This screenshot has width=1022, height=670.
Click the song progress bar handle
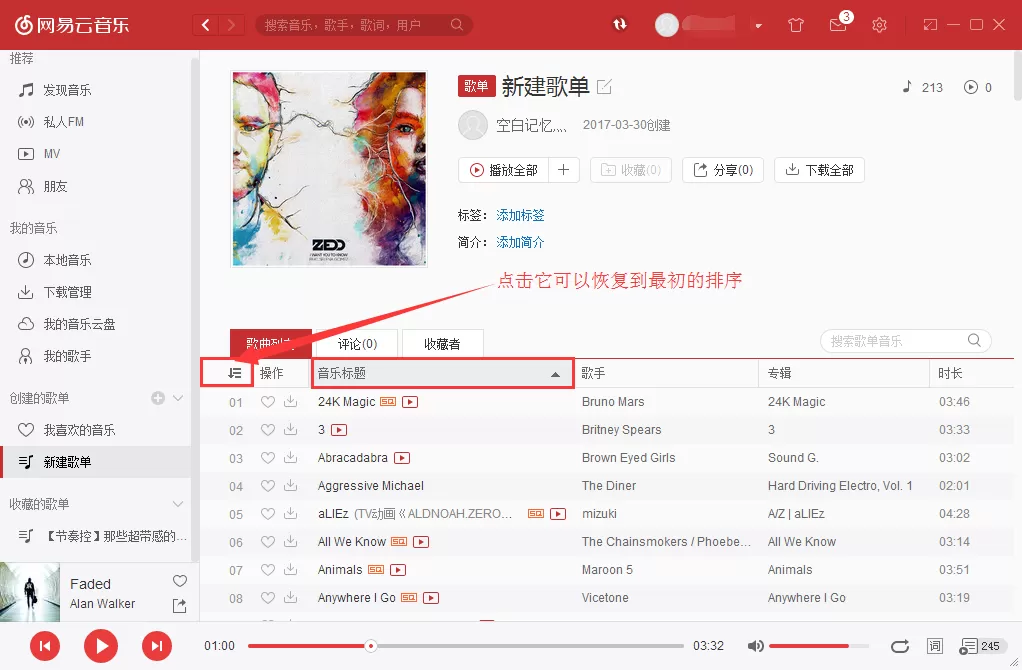pos(370,646)
